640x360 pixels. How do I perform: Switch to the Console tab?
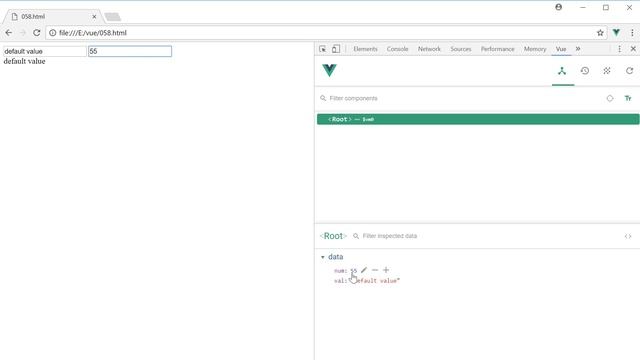tap(397, 49)
